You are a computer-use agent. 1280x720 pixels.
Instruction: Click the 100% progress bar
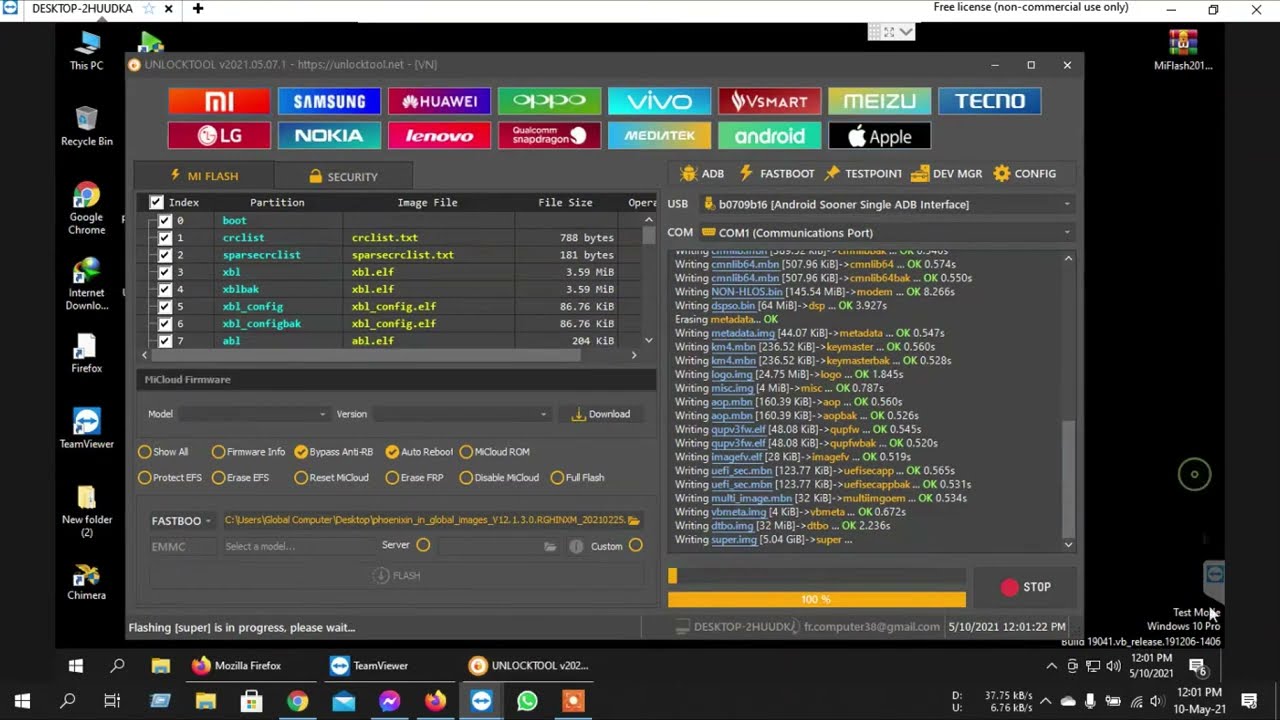(x=817, y=599)
